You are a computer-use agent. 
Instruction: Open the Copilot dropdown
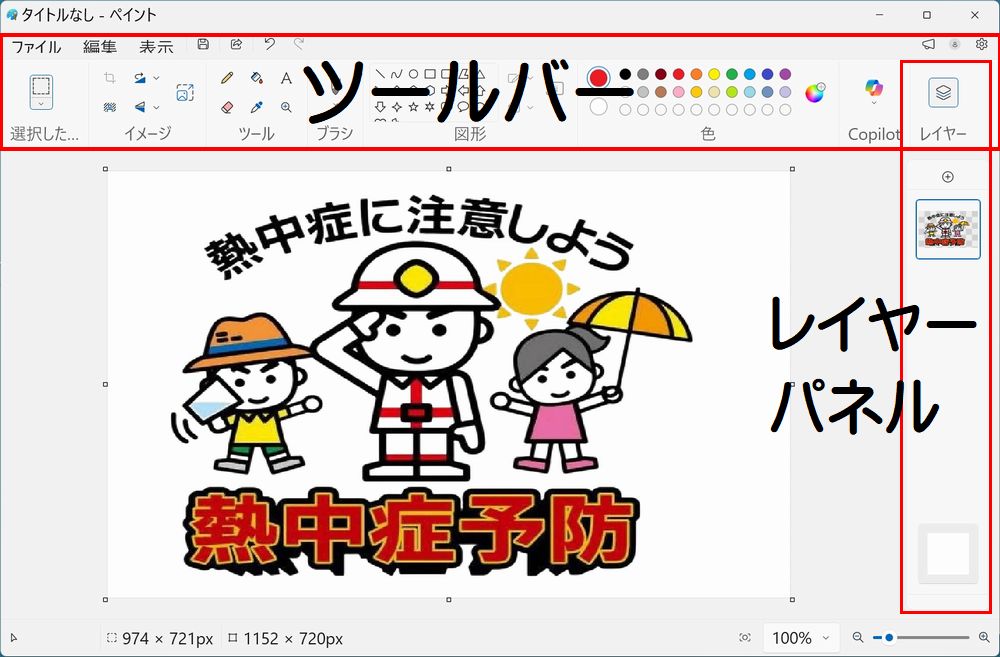[874, 103]
